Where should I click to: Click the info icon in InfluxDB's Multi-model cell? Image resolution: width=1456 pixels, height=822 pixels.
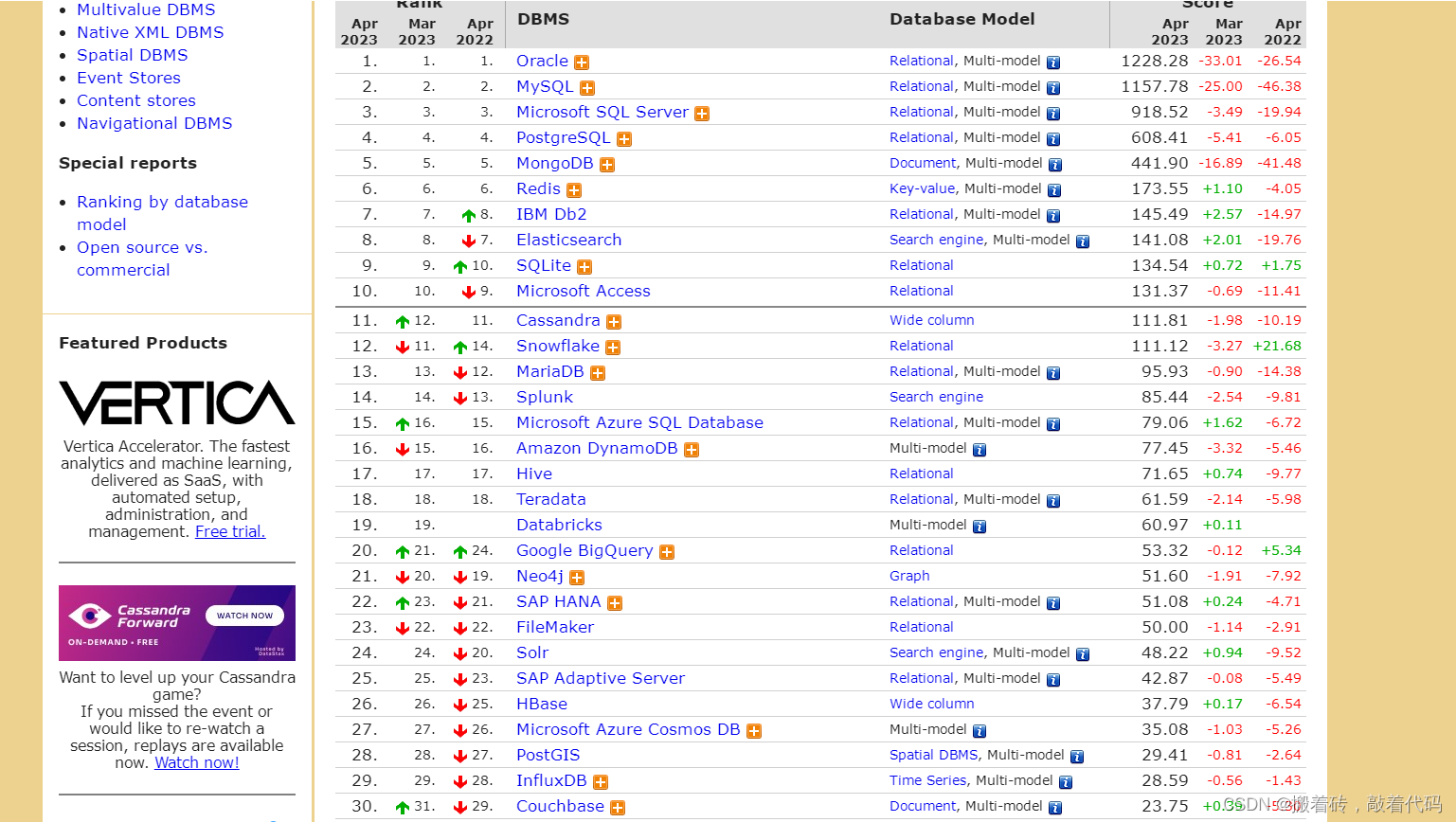1066,782
